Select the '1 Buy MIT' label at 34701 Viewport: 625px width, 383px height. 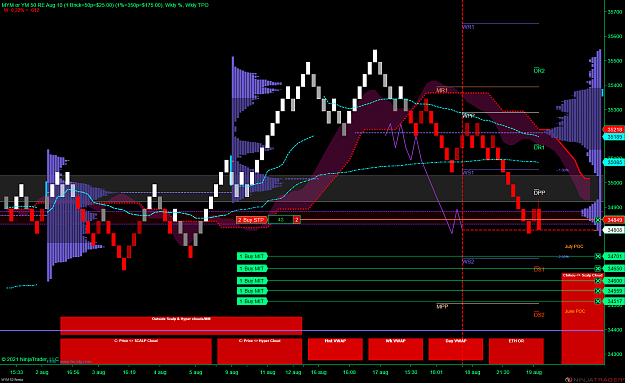[x=252, y=256]
